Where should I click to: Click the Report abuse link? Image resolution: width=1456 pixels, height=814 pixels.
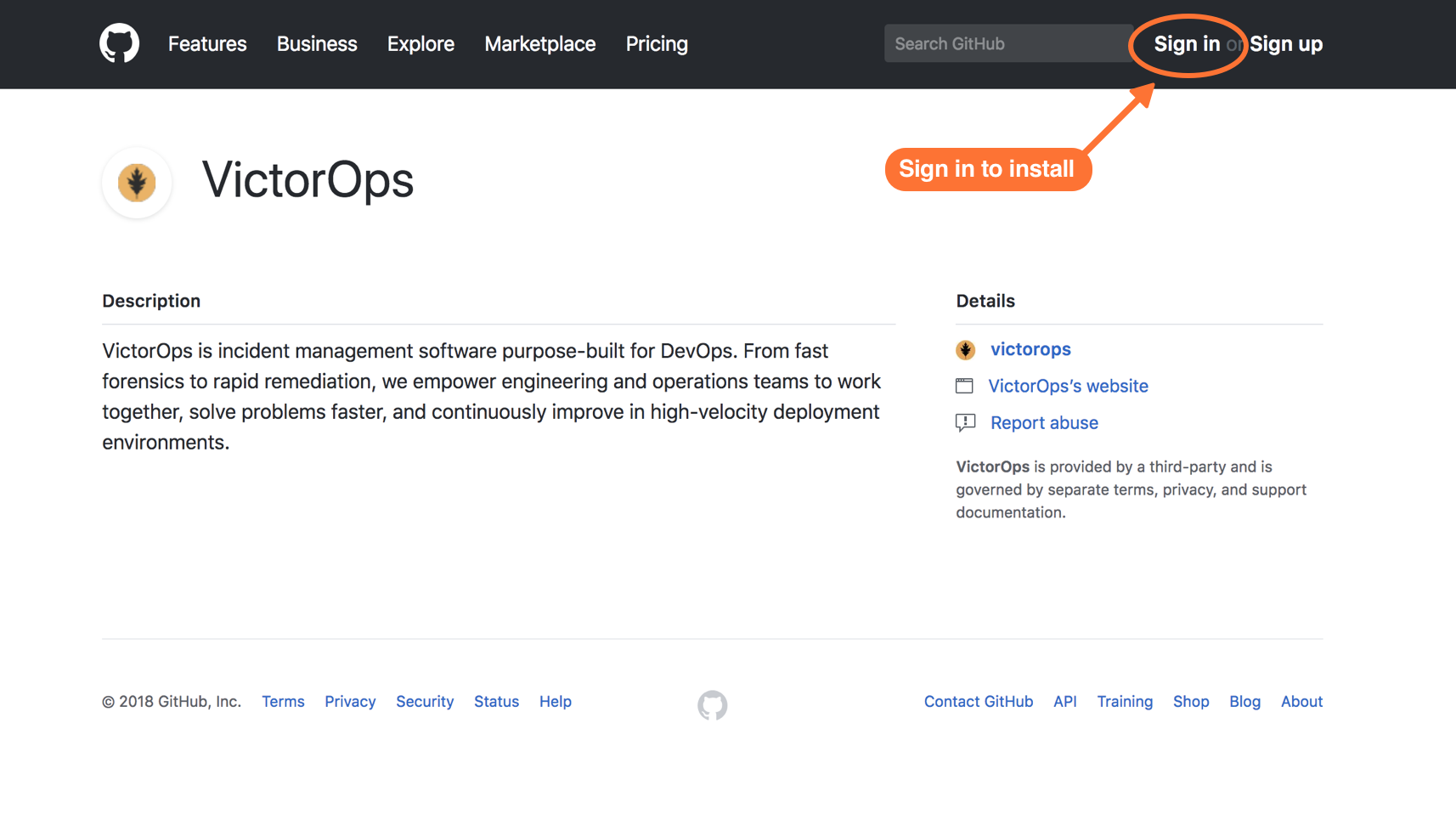point(1043,422)
